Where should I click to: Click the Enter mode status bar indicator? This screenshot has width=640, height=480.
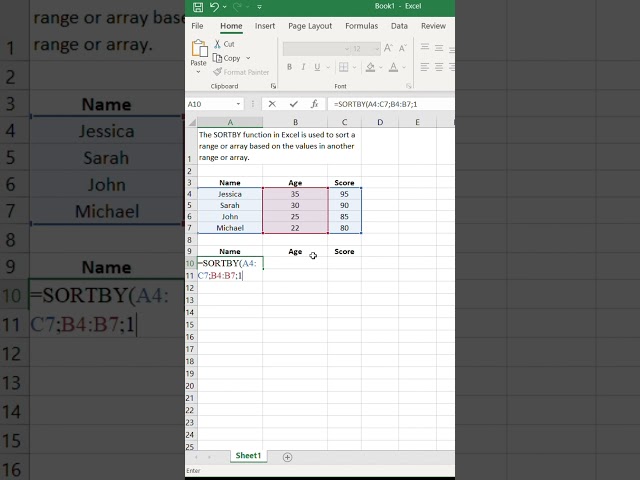(x=193, y=471)
